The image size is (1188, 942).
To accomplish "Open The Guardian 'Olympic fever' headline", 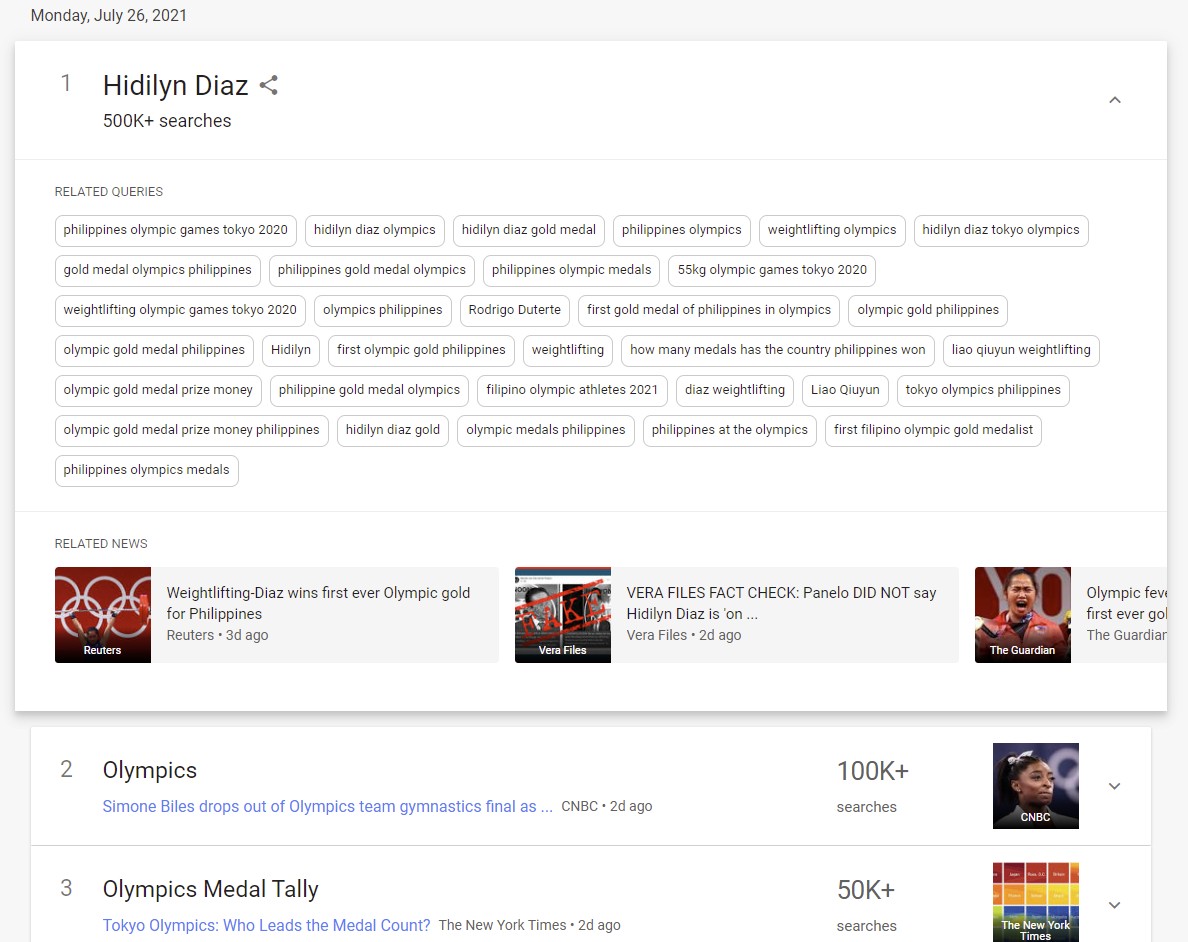I will point(1127,603).
